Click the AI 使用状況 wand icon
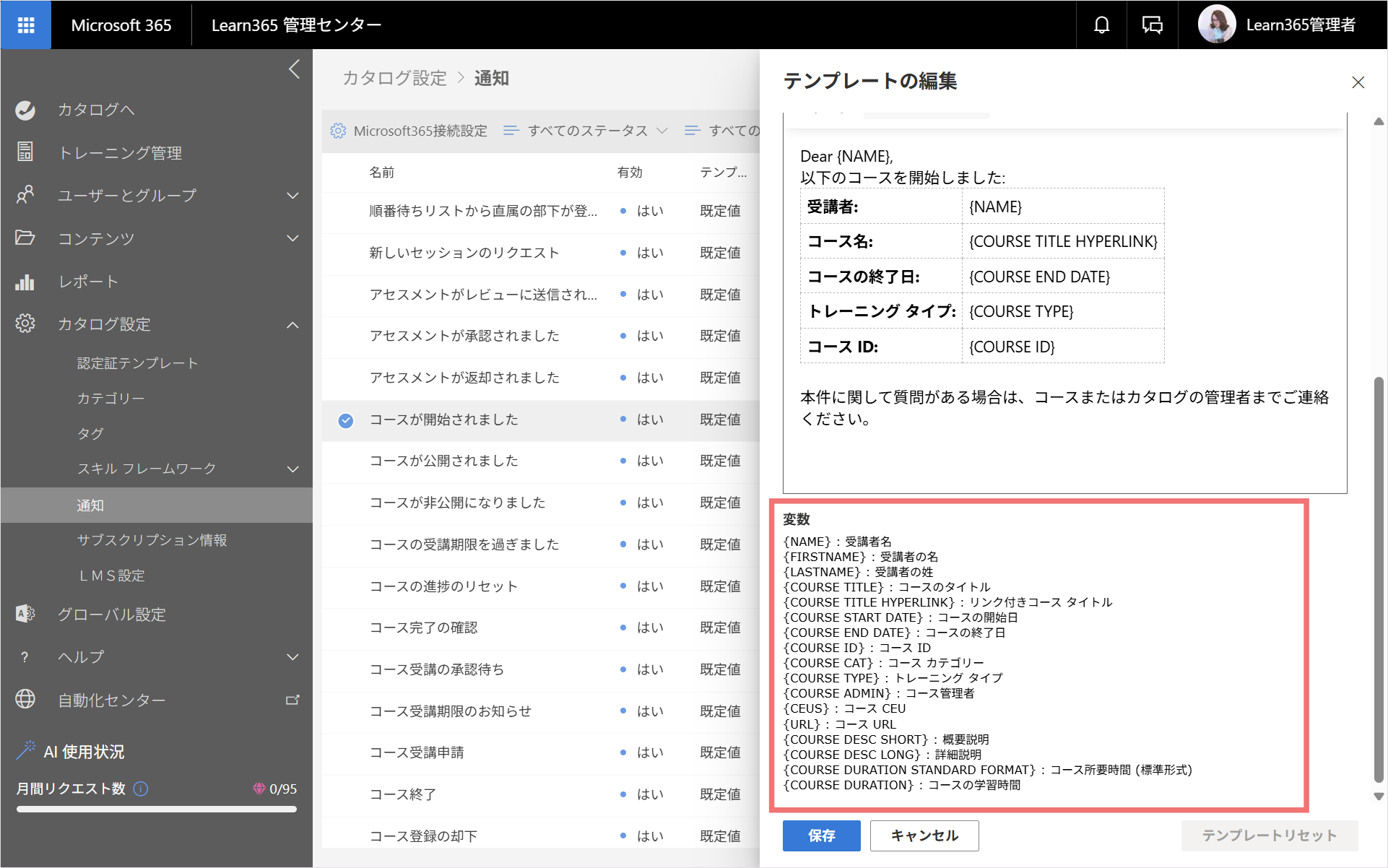This screenshot has width=1388, height=868. tap(25, 750)
